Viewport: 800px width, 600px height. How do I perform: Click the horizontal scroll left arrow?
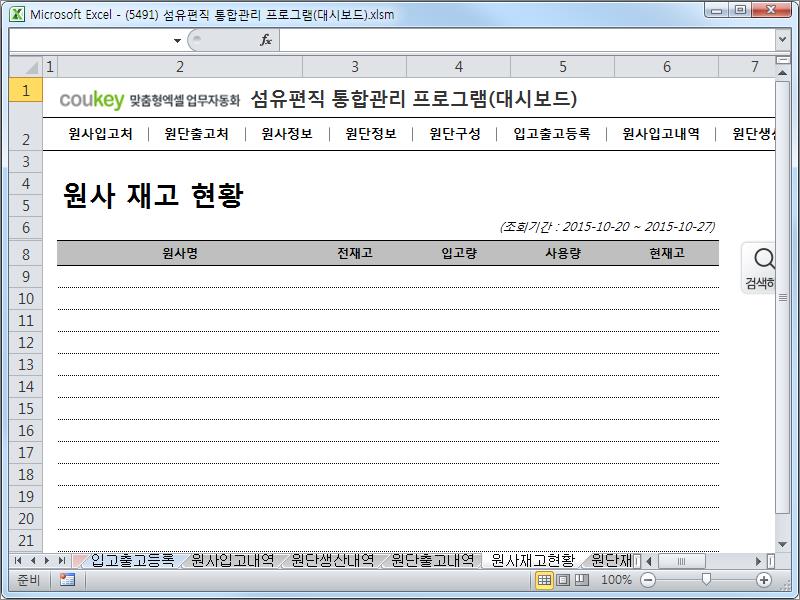click(649, 561)
